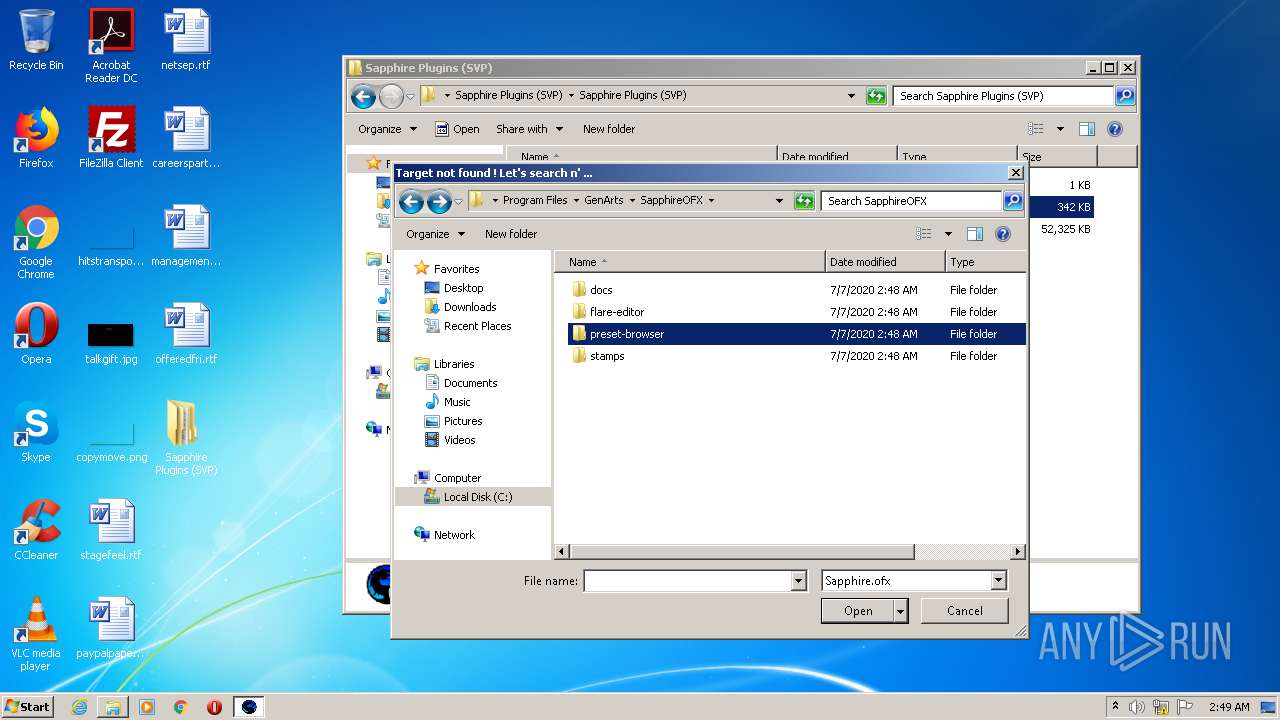This screenshot has width=1280, height=720.
Task: Select the Network item in the navigation pane
Action: point(445,535)
